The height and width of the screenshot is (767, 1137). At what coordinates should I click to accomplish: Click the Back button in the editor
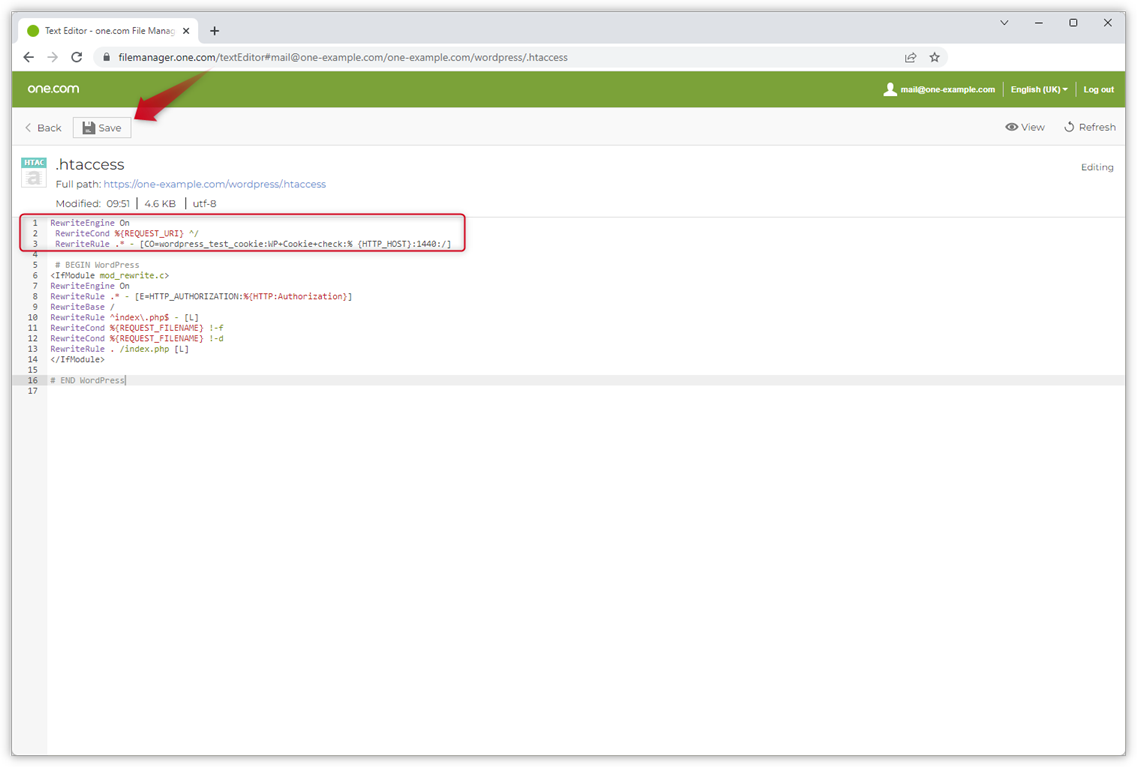click(x=41, y=127)
